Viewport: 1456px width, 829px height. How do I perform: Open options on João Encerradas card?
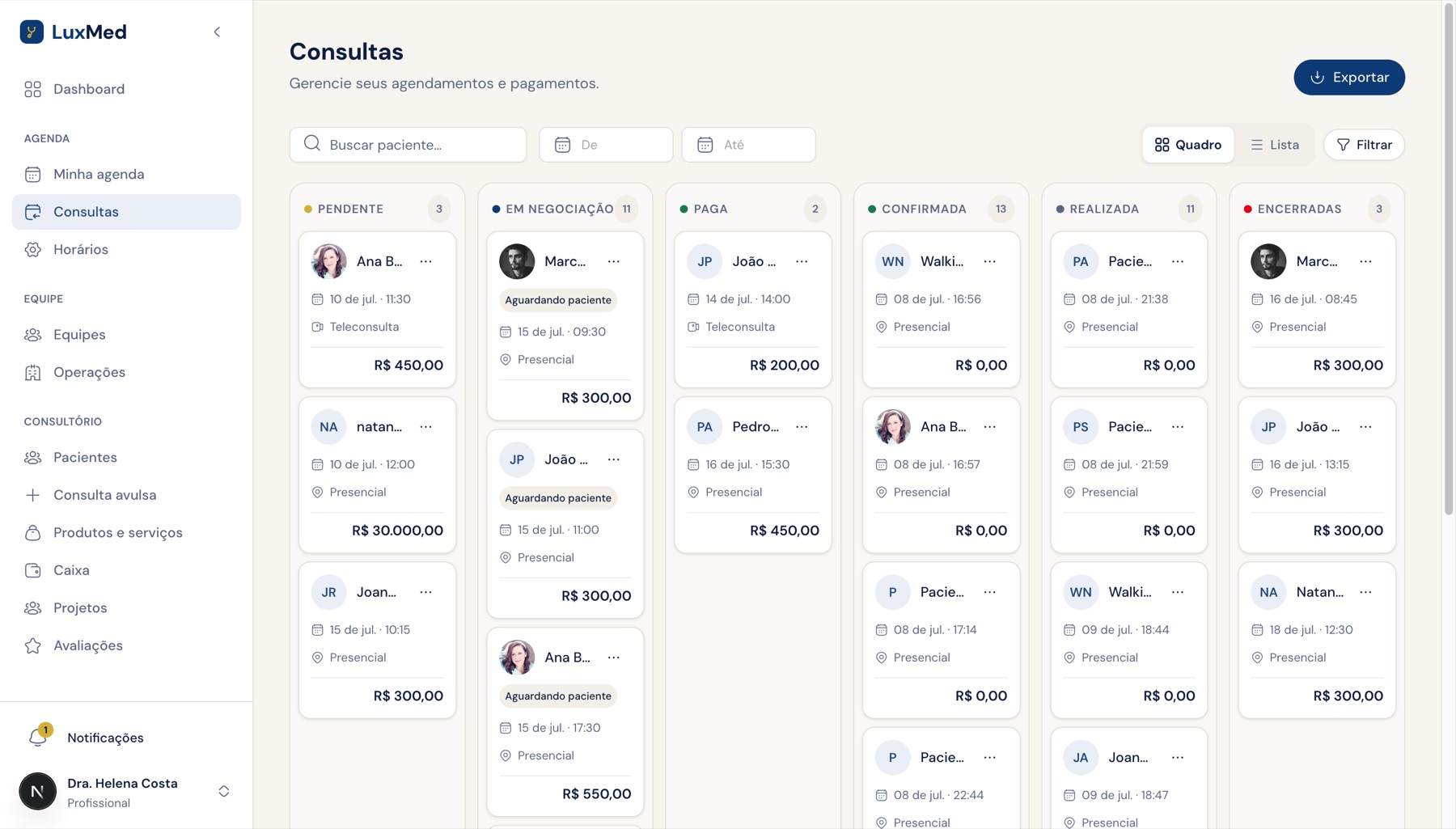(1365, 427)
